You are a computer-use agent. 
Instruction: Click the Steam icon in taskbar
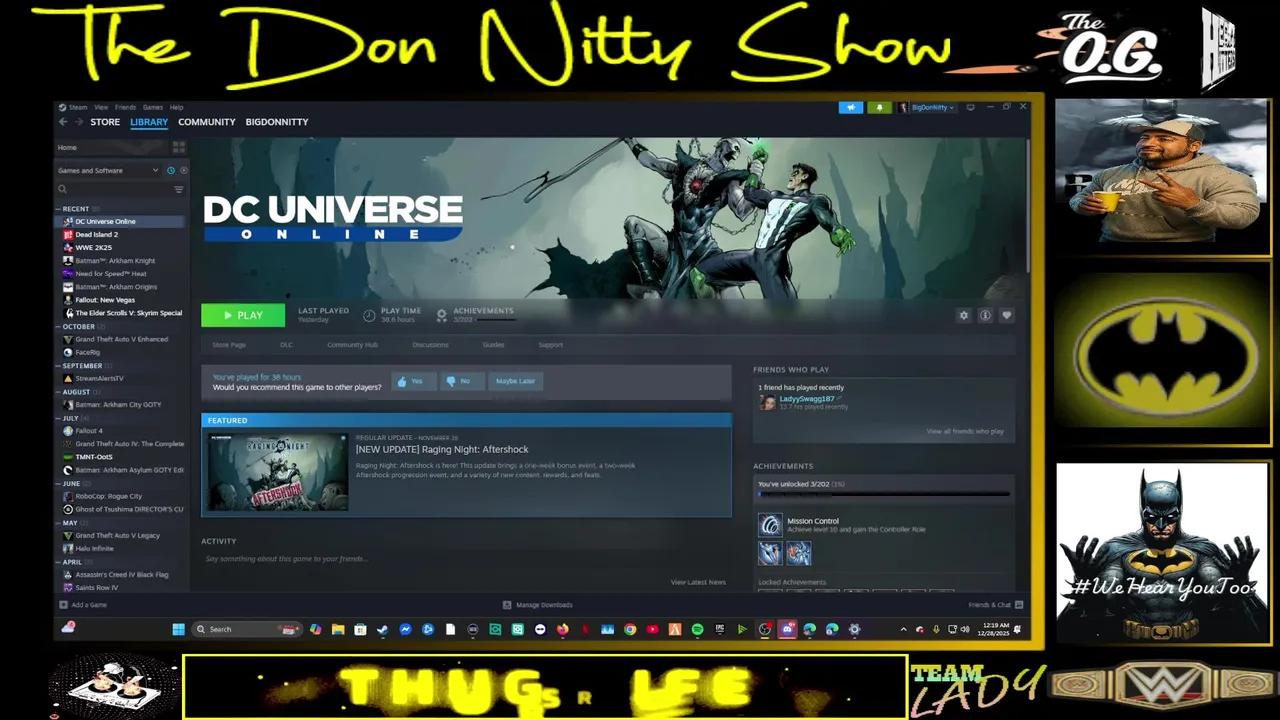click(382, 629)
